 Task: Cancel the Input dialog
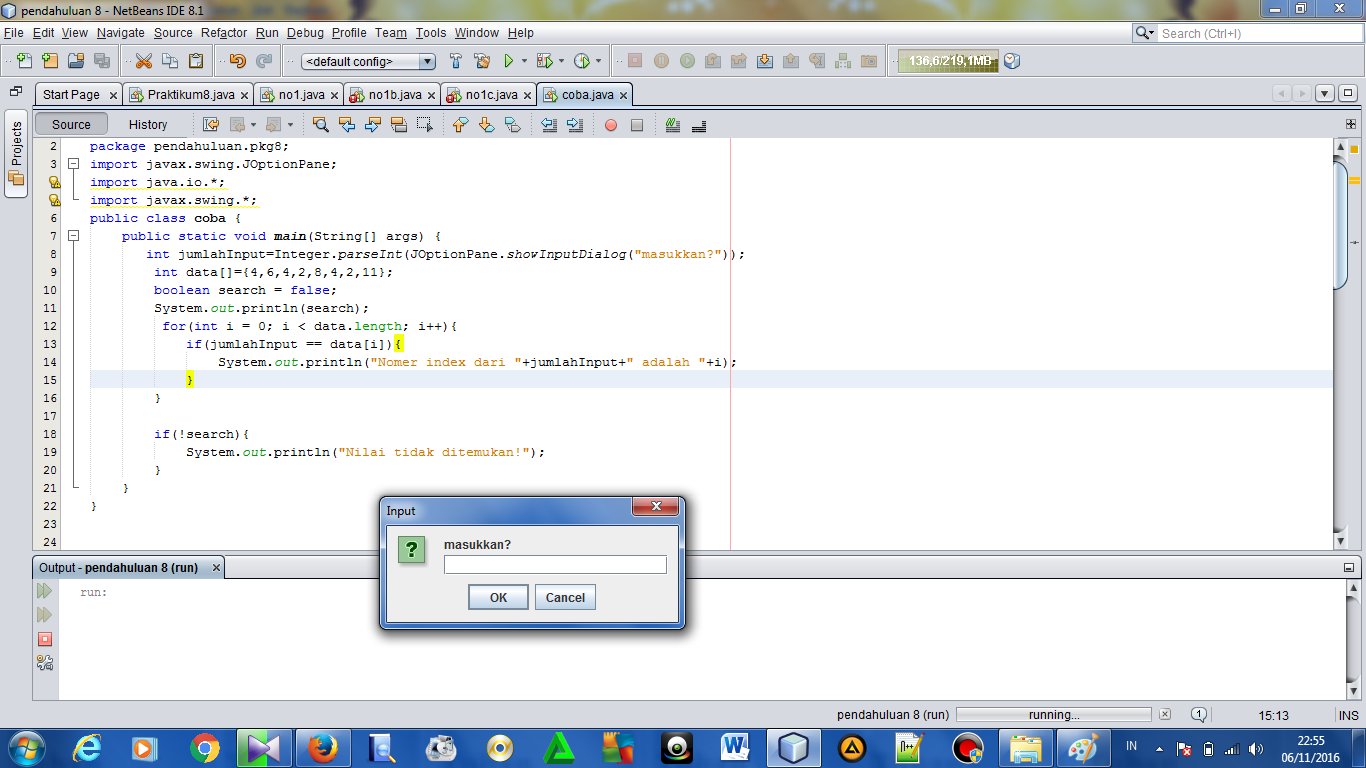pos(565,598)
